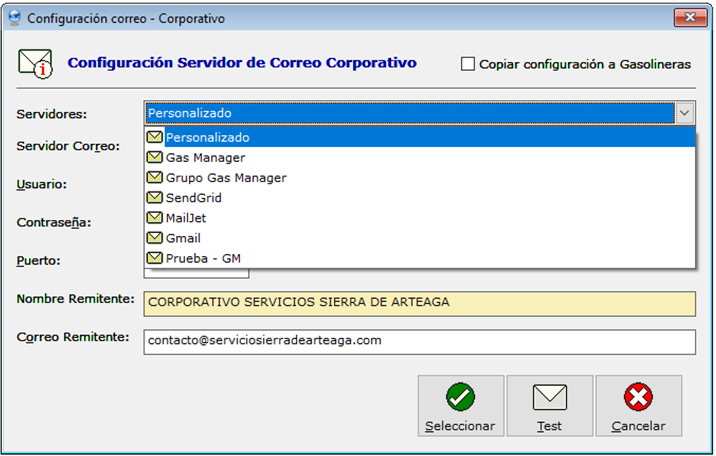Image resolution: width=716 pixels, height=456 pixels.
Task: Pick the Gmail entry in the dropdown list
Action: click(183, 237)
